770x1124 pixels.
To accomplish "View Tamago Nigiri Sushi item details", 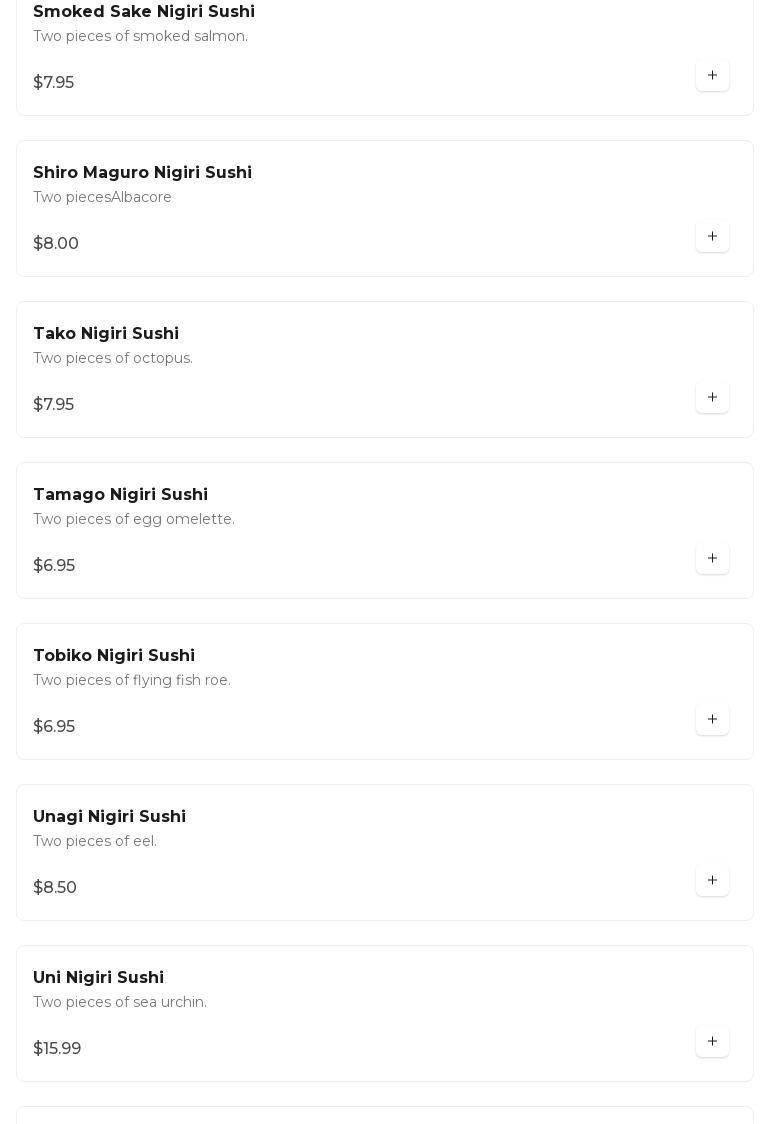I will click(120, 495).
